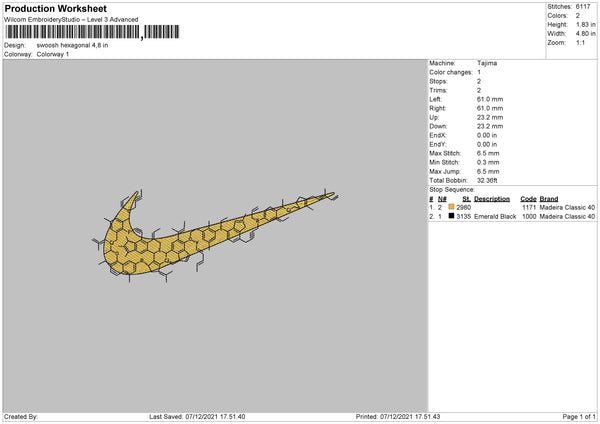600x424 pixels.
Task: Select Max Jump value 6.5 mm
Action: pyautogui.click(x=488, y=172)
